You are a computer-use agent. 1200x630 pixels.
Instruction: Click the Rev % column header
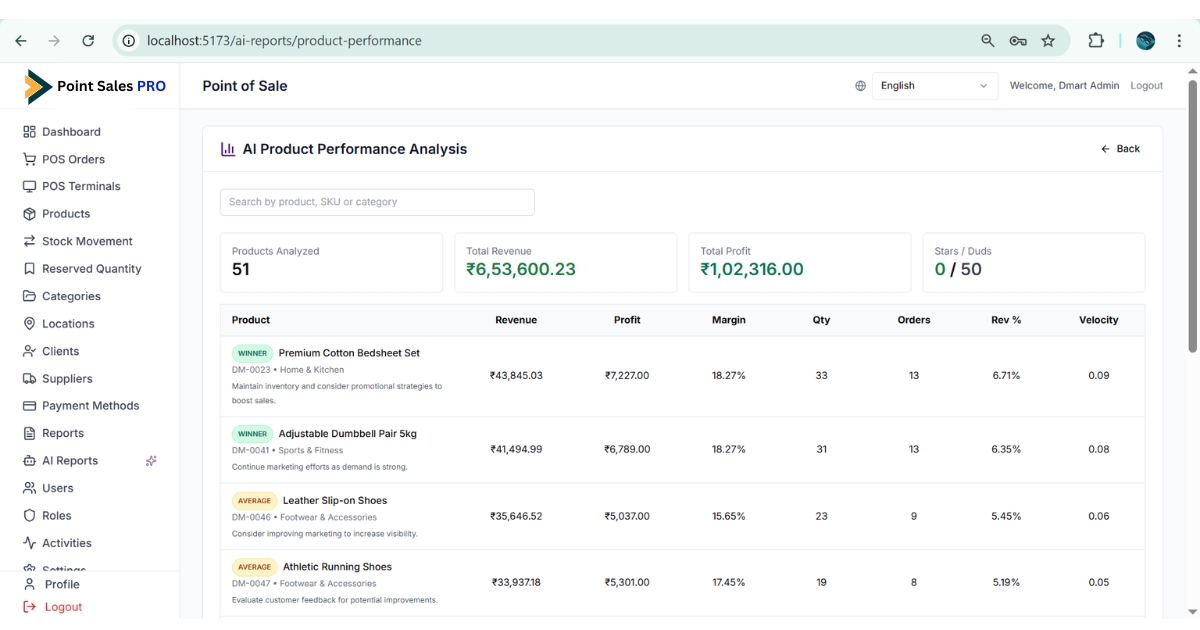pos(1006,320)
